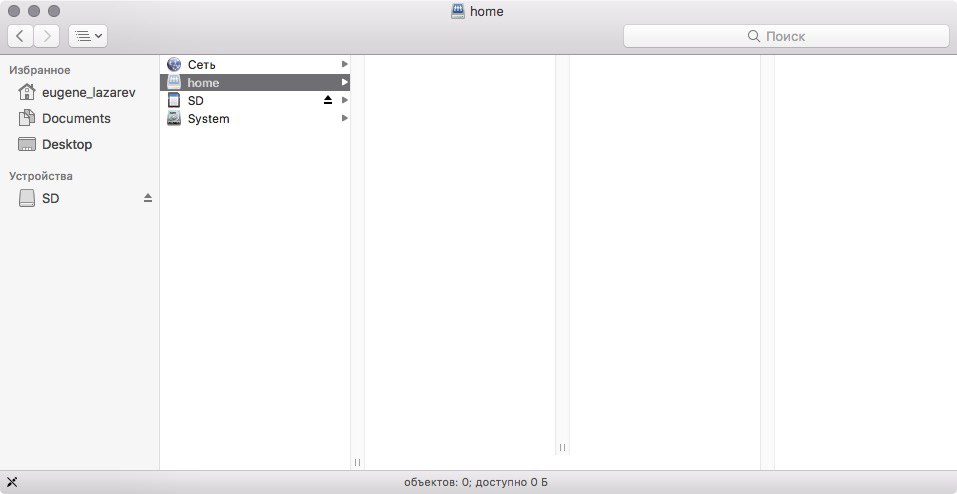Click the home proxy icon in title bar

click(x=458, y=11)
